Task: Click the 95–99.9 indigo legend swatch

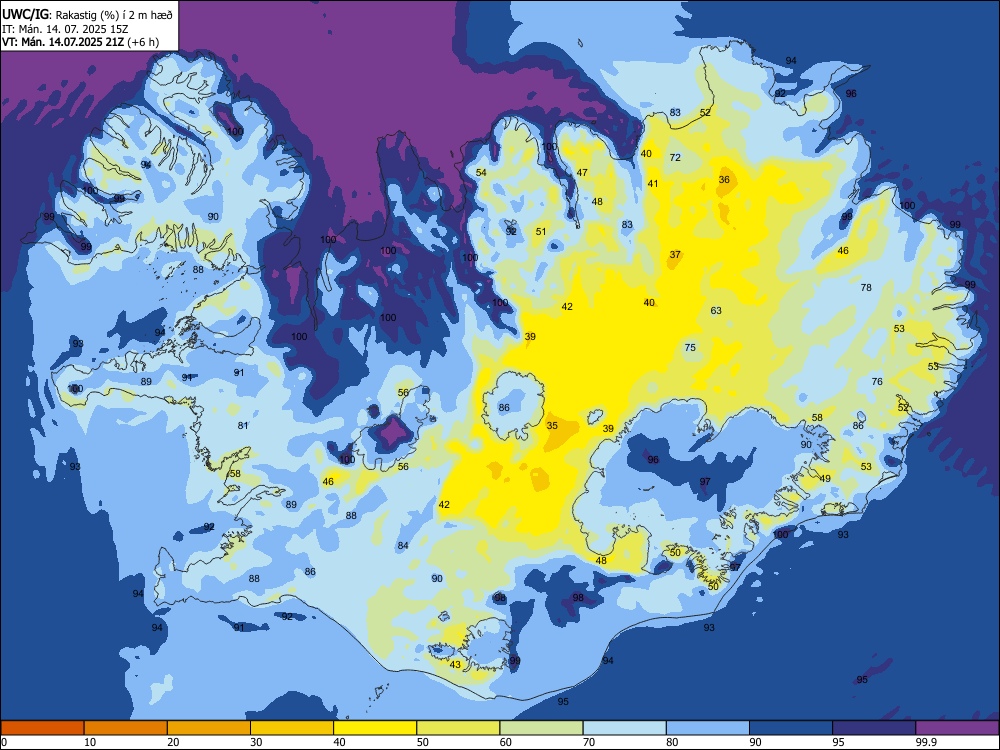Action: tap(874, 728)
